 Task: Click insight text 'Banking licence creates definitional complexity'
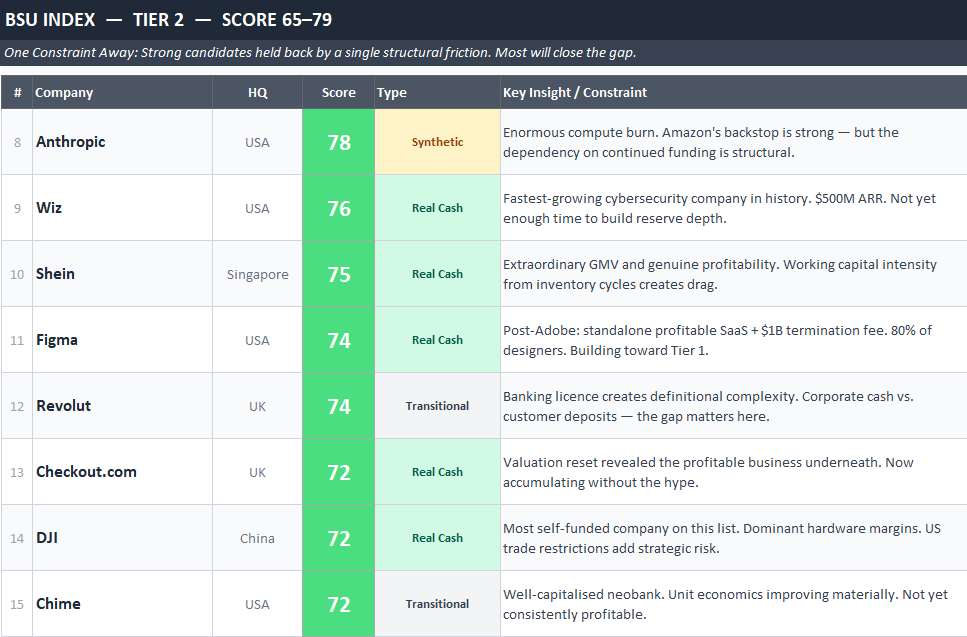[650, 397]
